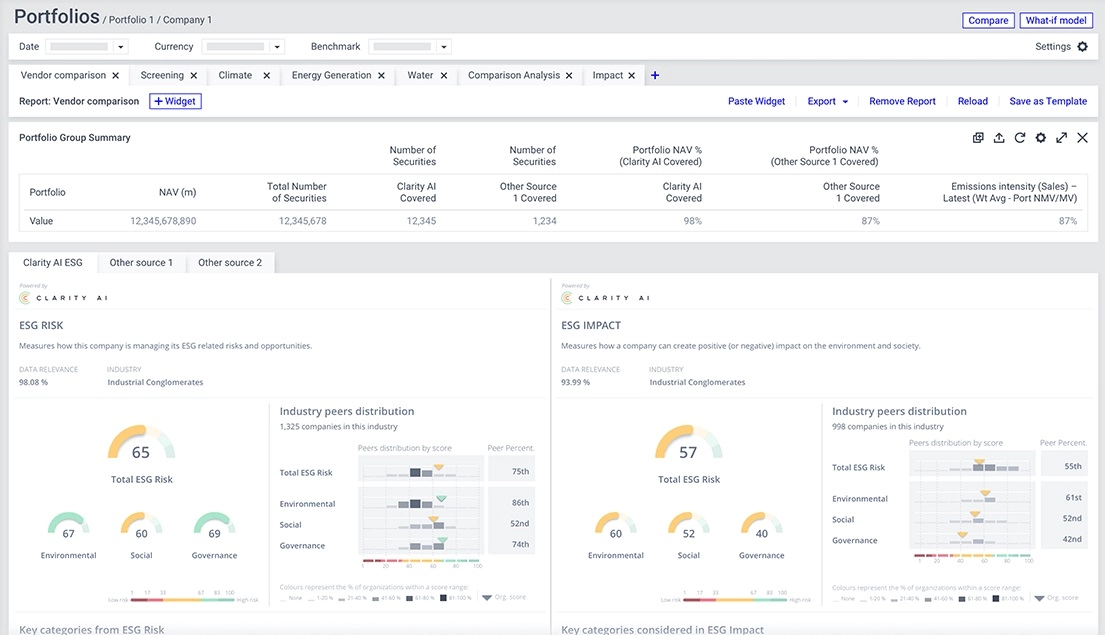
Task: Click the duplicate widget icon in Portfolio Group Summary
Action: click(978, 138)
